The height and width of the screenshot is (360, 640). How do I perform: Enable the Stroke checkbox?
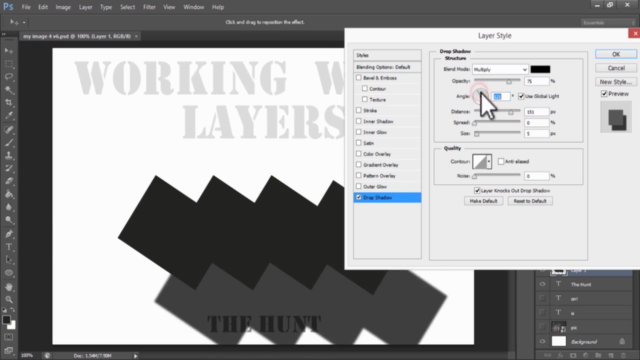pyautogui.click(x=358, y=110)
